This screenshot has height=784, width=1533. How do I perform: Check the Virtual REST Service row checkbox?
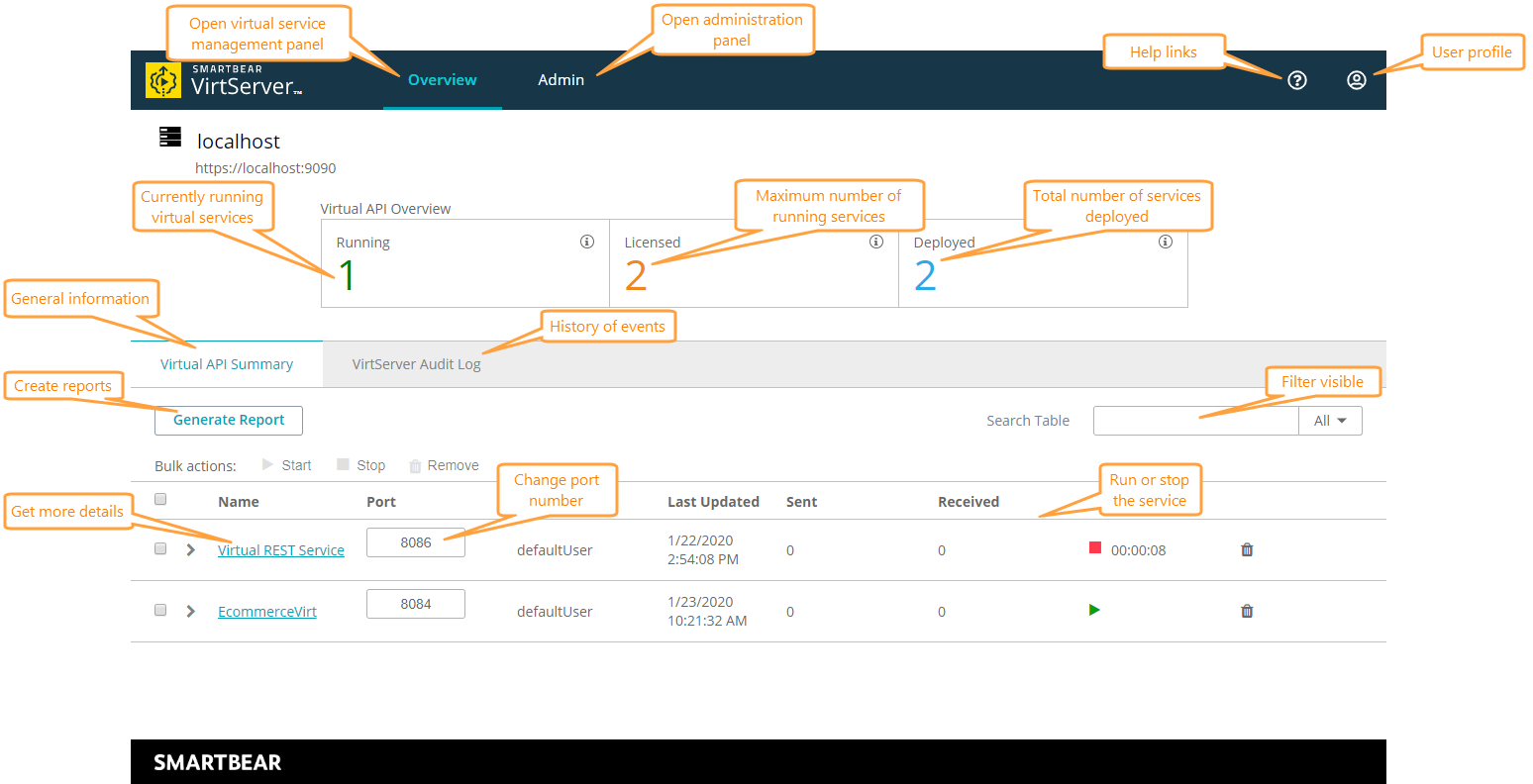(x=160, y=548)
